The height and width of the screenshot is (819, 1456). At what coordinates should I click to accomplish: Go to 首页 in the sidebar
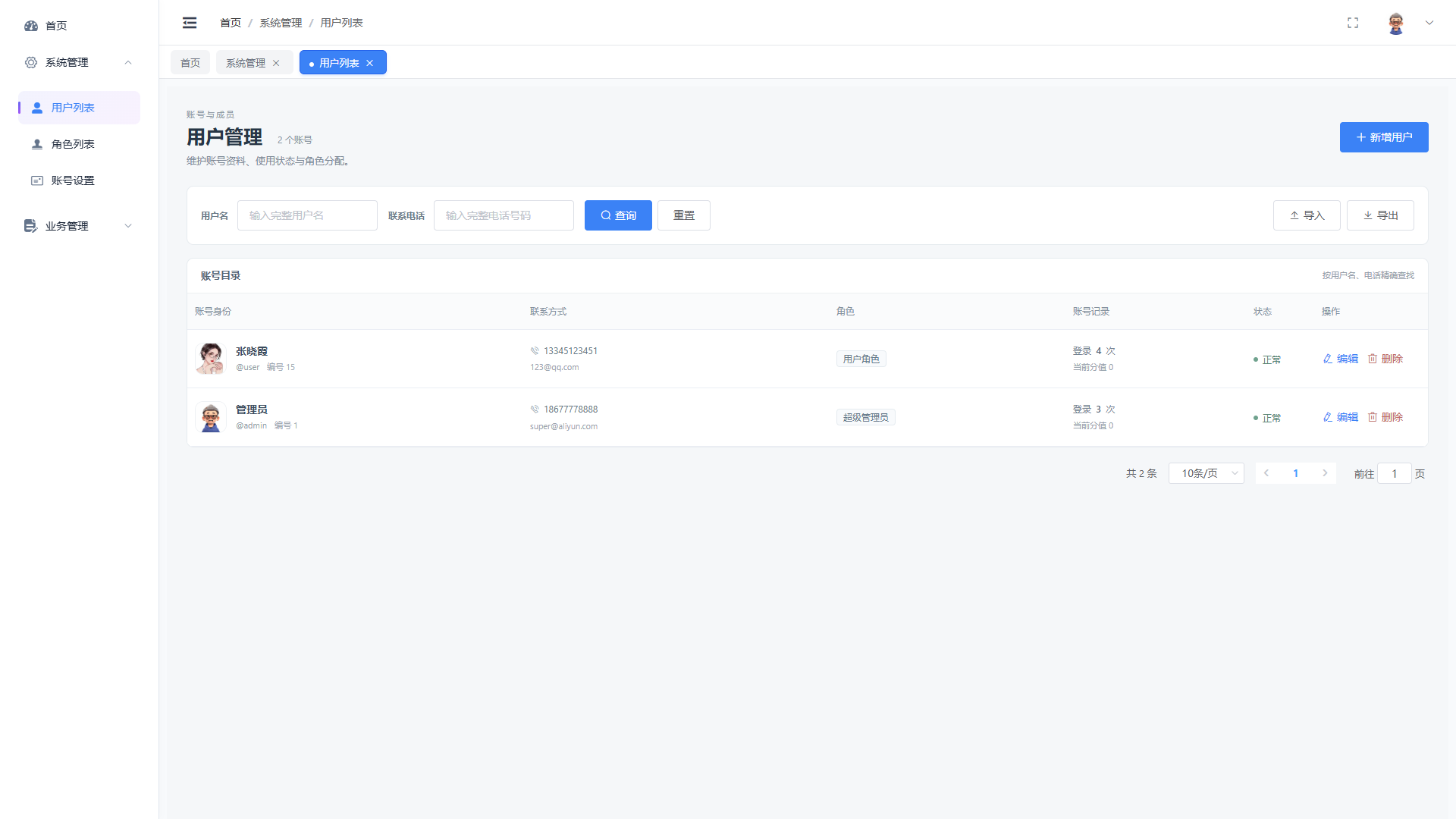80,26
